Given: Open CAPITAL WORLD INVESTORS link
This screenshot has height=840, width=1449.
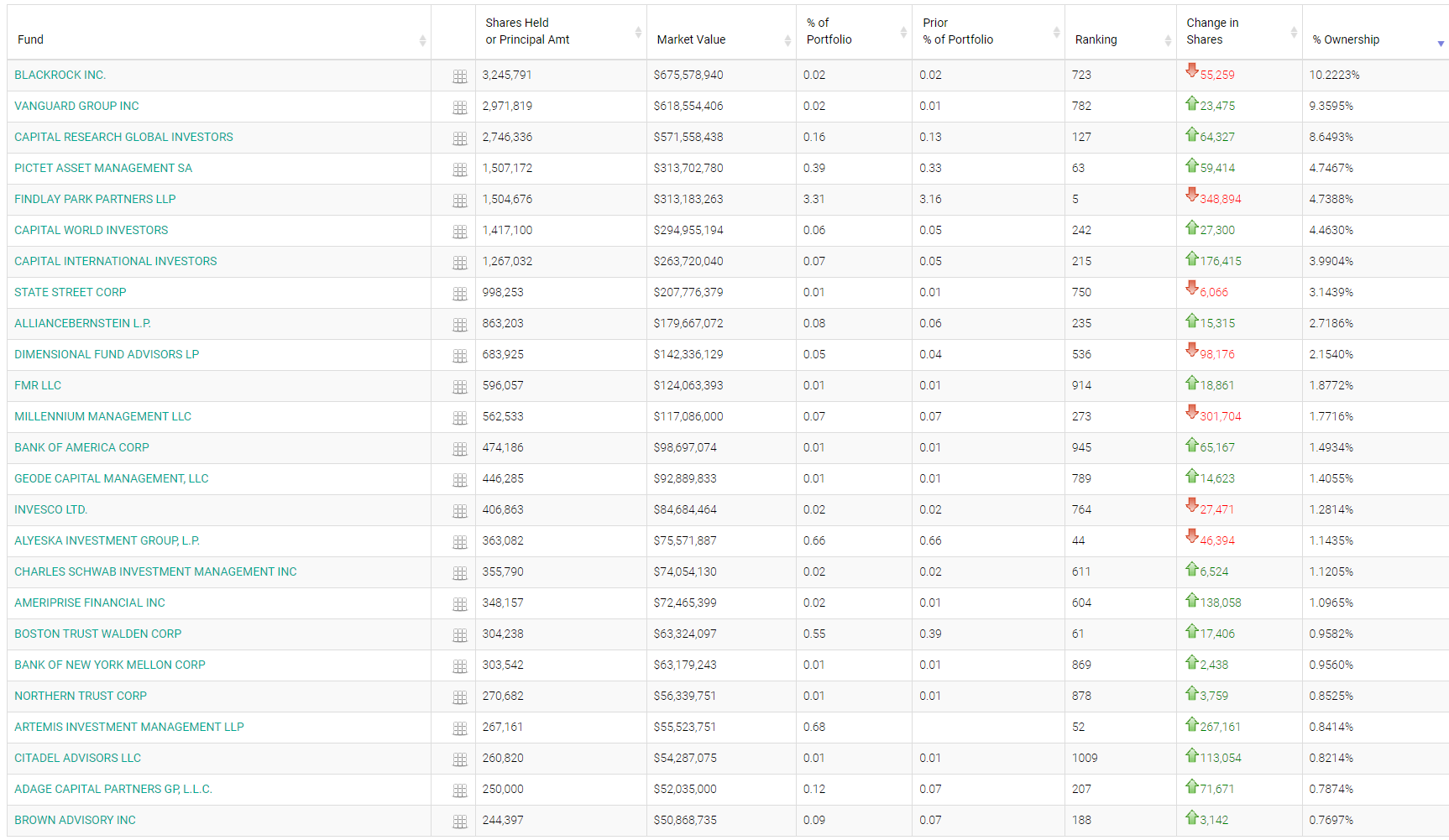Looking at the screenshot, I should point(91,230).
